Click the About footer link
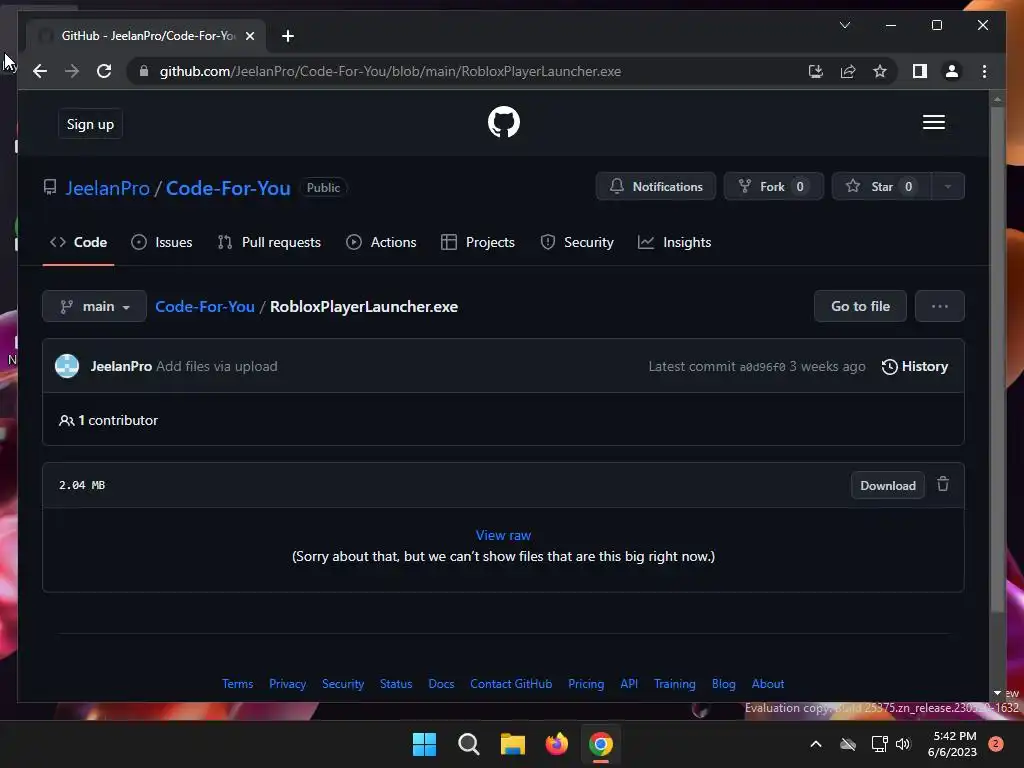The width and height of the screenshot is (1024, 768). click(x=767, y=684)
